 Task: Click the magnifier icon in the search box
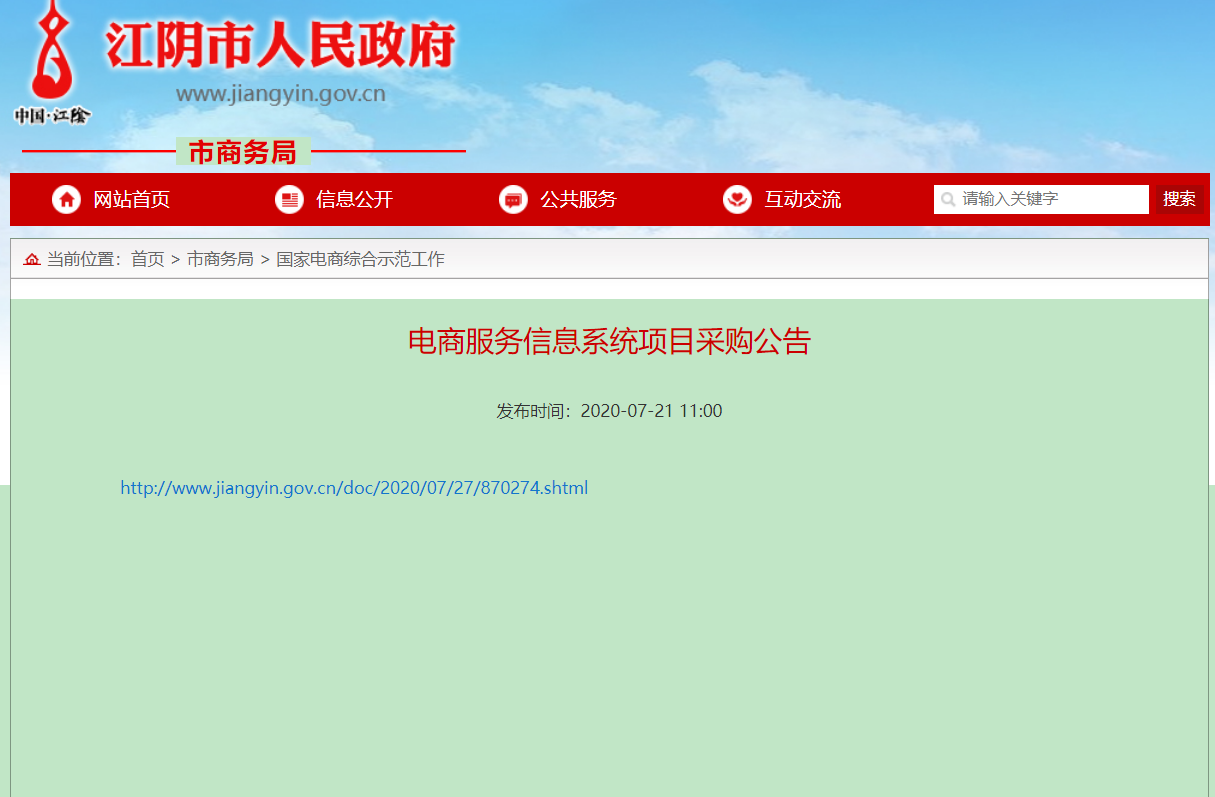[948, 200]
